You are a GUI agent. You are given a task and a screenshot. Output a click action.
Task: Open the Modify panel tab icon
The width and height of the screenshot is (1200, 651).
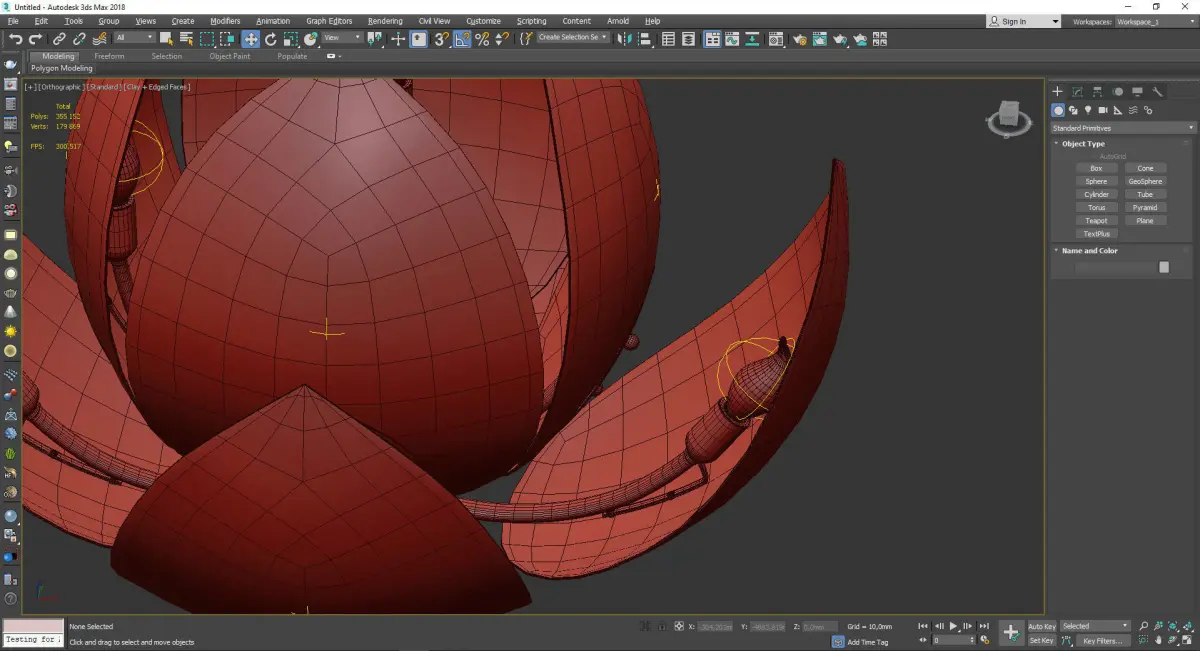tap(1077, 91)
